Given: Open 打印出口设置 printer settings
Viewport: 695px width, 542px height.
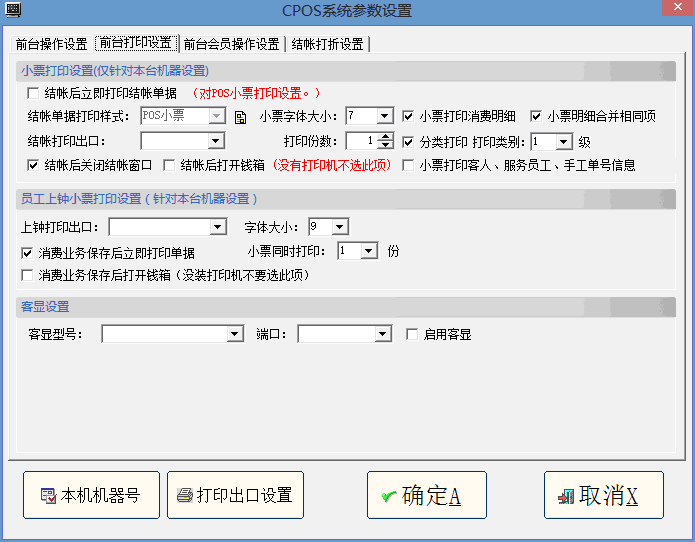Looking at the screenshot, I should click(x=235, y=495).
